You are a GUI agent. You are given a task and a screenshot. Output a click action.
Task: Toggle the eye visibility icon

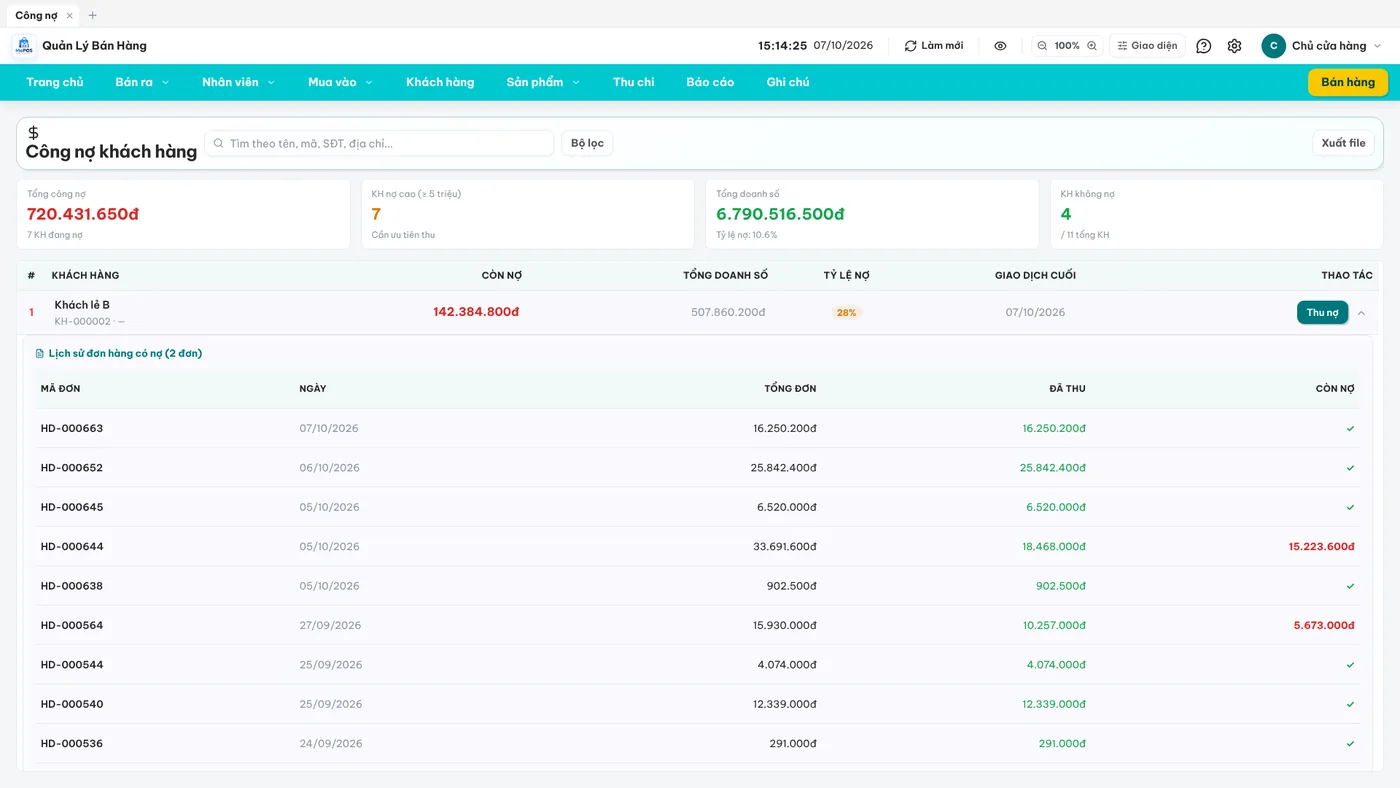[1000, 46]
